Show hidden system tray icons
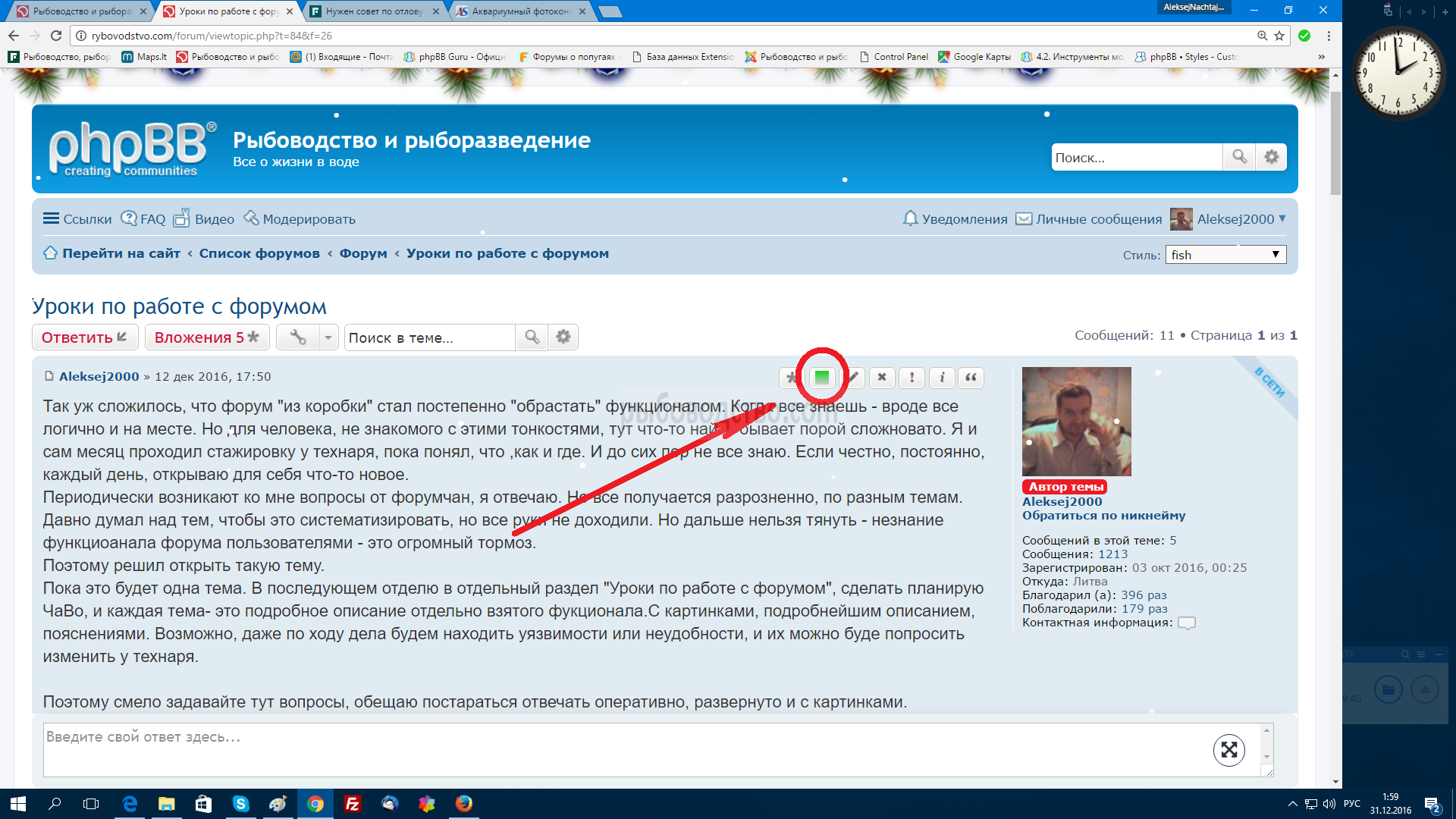The width and height of the screenshot is (1456, 819). [x=1292, y=804]
